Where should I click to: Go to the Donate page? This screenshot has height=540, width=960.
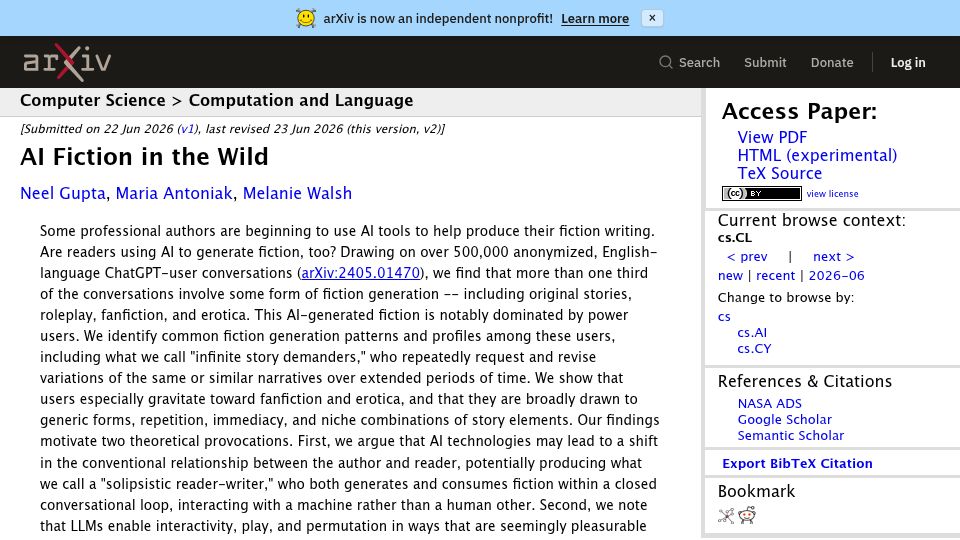(831, 62)
